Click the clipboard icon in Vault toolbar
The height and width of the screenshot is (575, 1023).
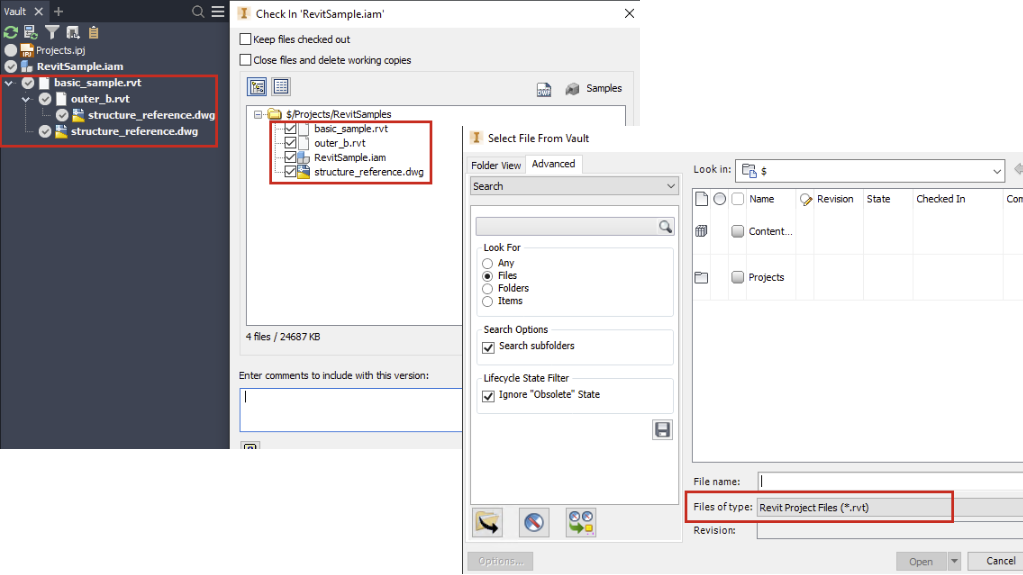point(93,32)
